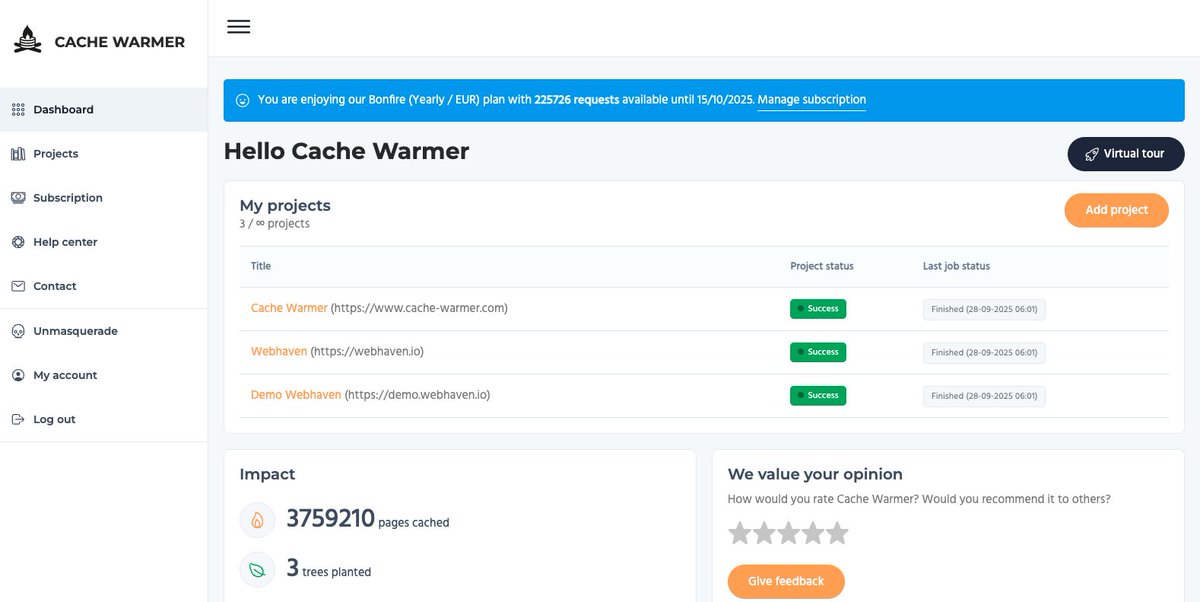This screenshot has height=602, width=1200.
Task: Click the Help center lifebuoy icon
Action: (x=18, y=242)
